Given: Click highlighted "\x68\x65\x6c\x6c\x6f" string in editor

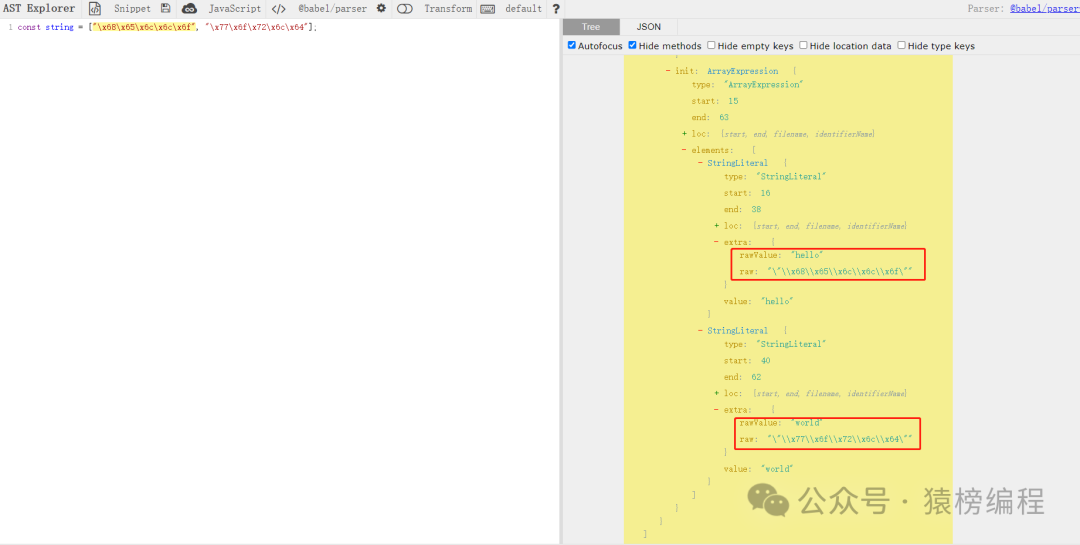Looking at the screenshot, I should tap(144, 28).
